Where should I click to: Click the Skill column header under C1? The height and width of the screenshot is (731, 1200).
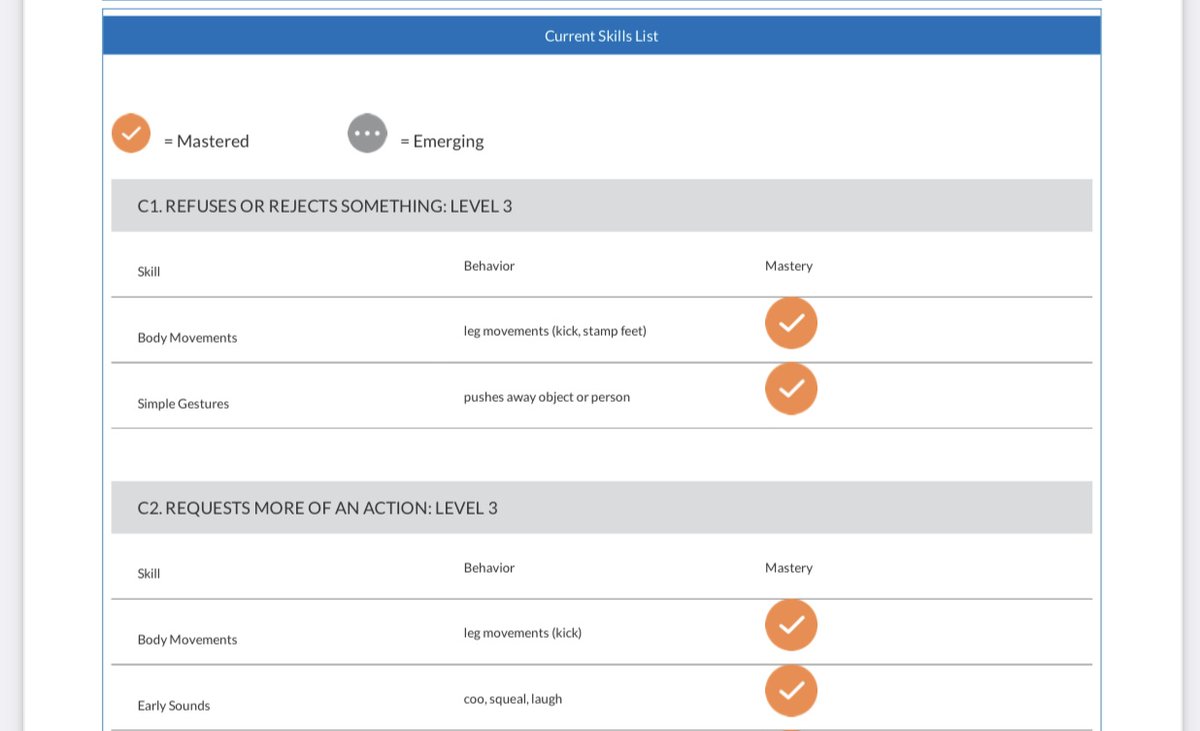(149, 271)
